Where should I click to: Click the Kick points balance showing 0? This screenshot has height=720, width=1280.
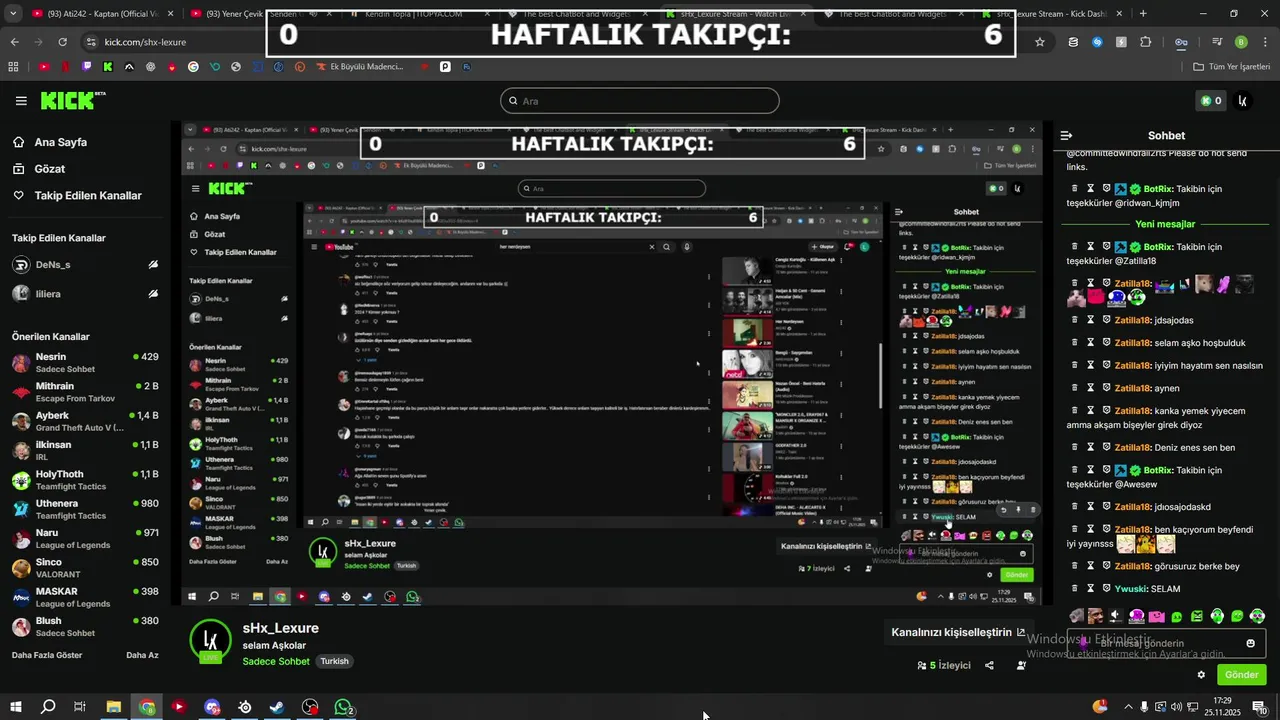click(1210, 101)
